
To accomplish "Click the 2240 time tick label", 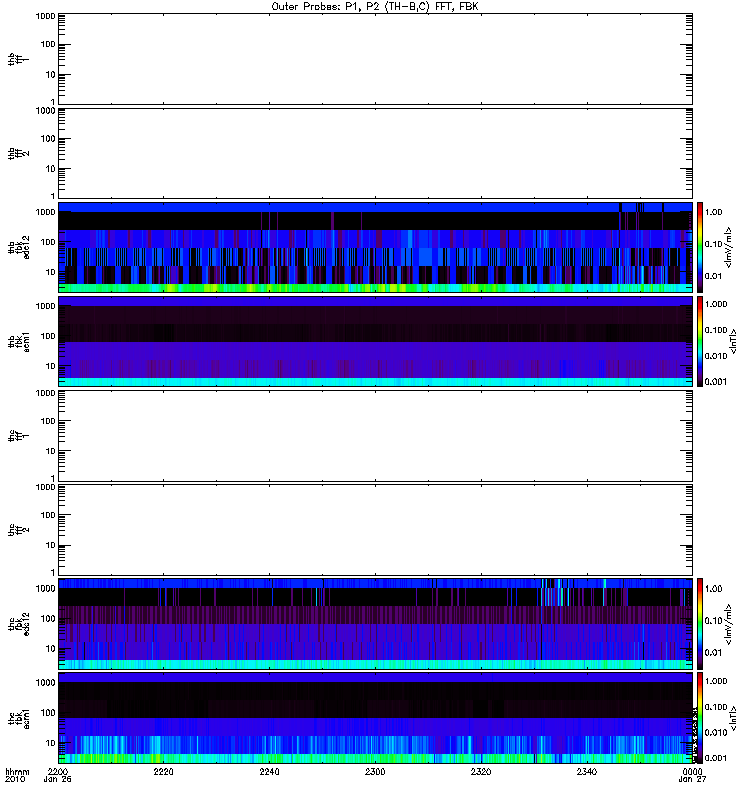I will point(269,772).
